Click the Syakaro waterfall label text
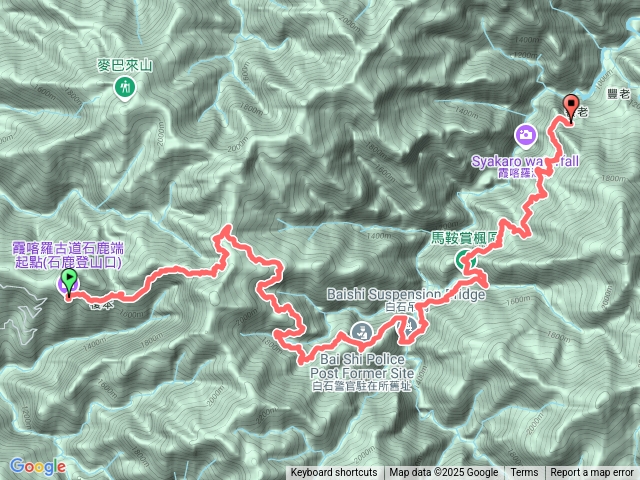 pyautogui.click(x=525, y=161)
